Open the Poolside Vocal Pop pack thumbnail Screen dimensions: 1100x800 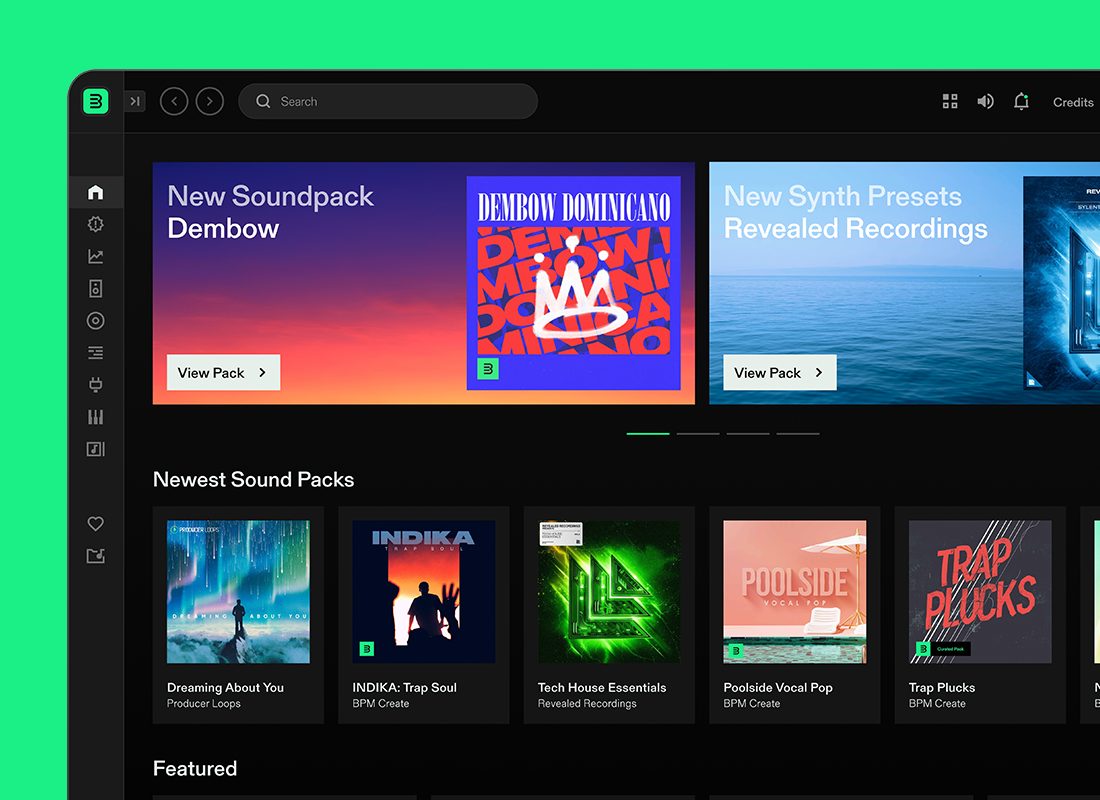coord(795,591)
